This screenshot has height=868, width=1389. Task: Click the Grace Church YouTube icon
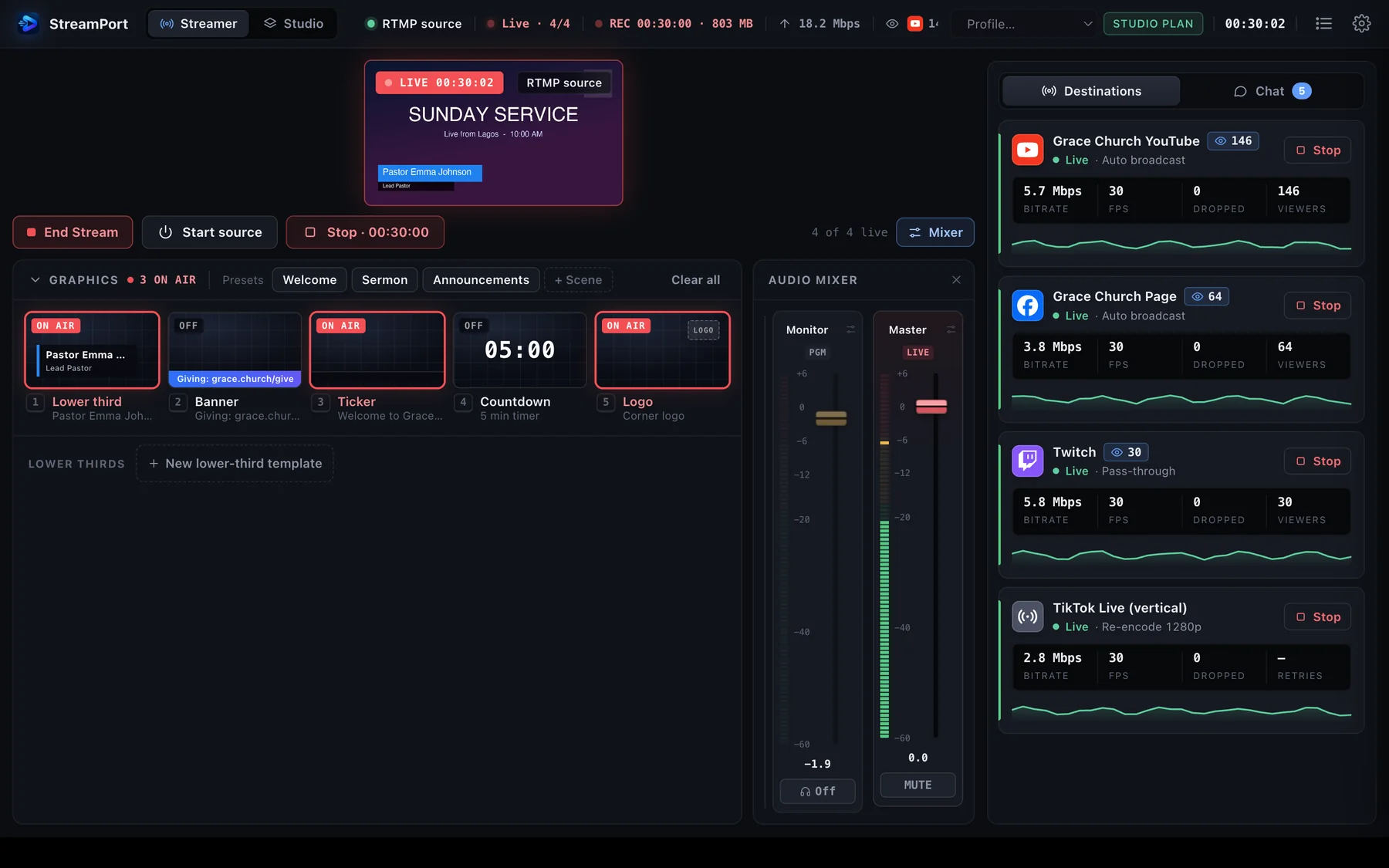[x=1028, y=150]
